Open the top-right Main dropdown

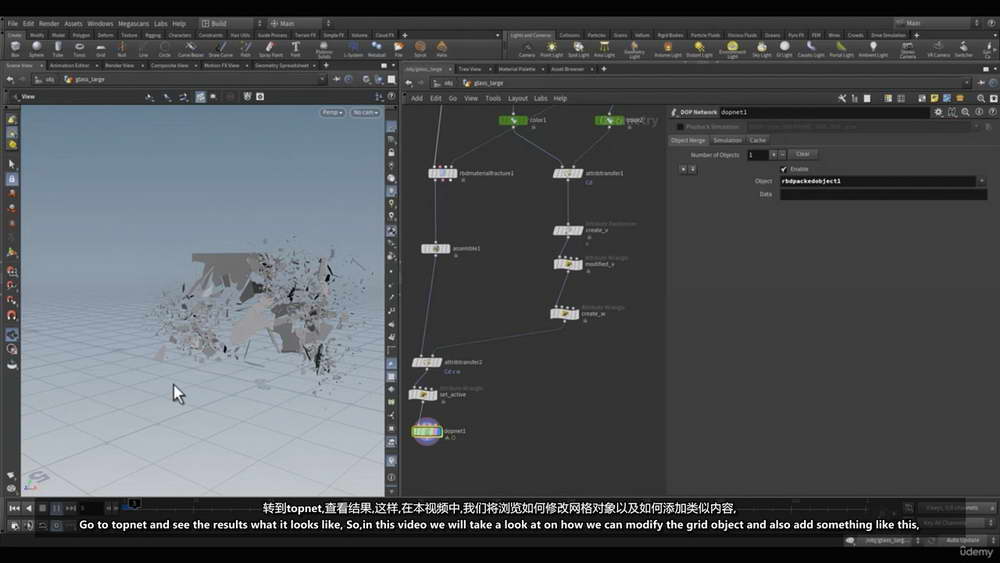(x=936, y=23)
